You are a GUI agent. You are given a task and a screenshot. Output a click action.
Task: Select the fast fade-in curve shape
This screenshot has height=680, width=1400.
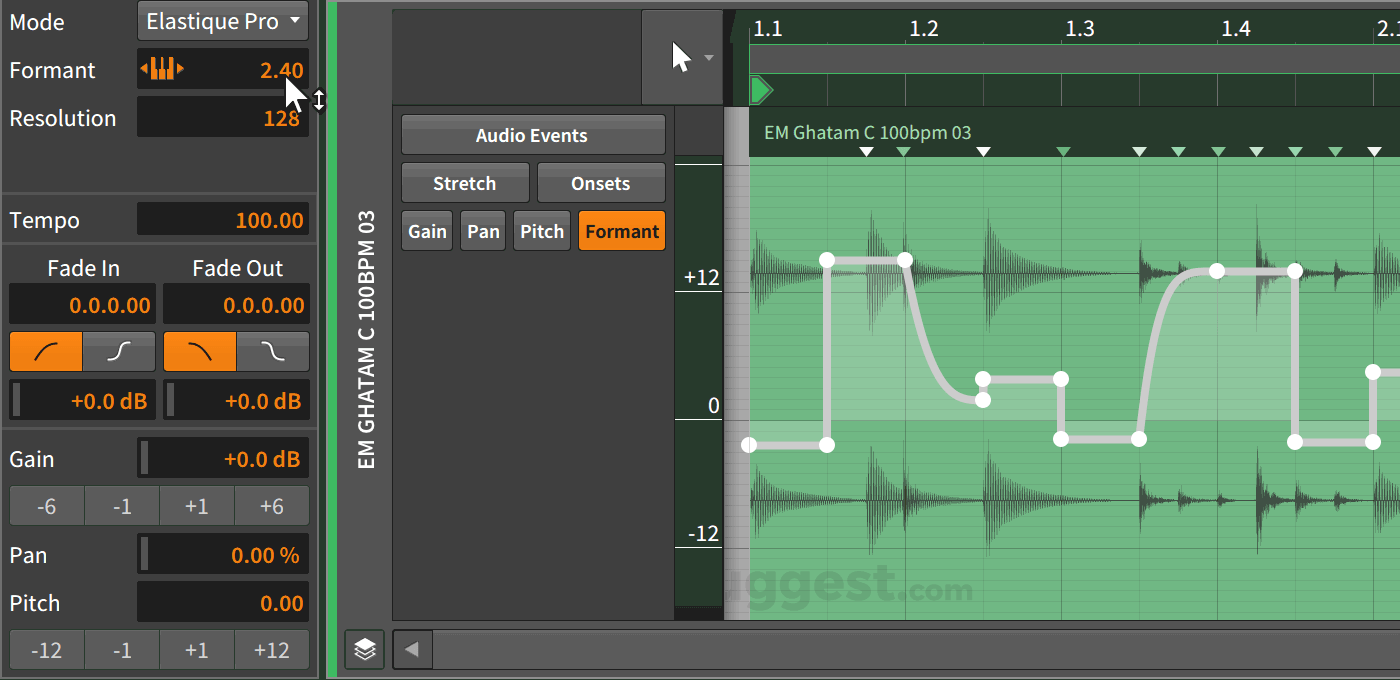[x=45, y=351]
